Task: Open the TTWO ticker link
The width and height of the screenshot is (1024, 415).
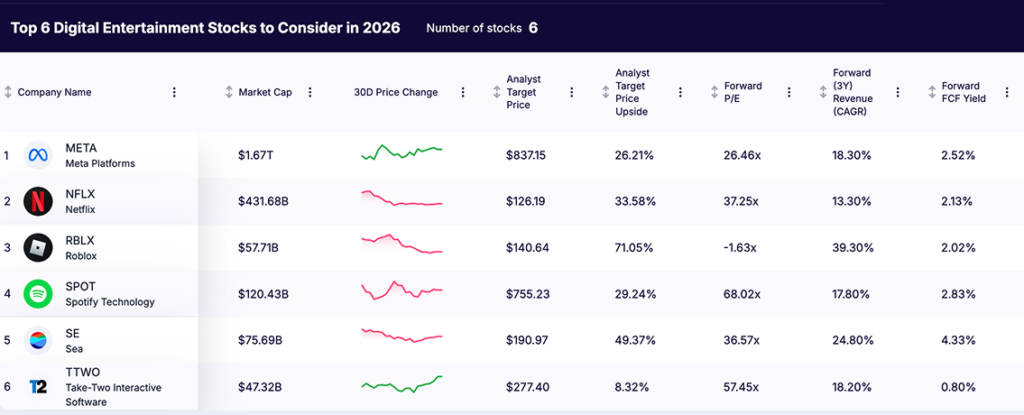Action: point(81,373)
